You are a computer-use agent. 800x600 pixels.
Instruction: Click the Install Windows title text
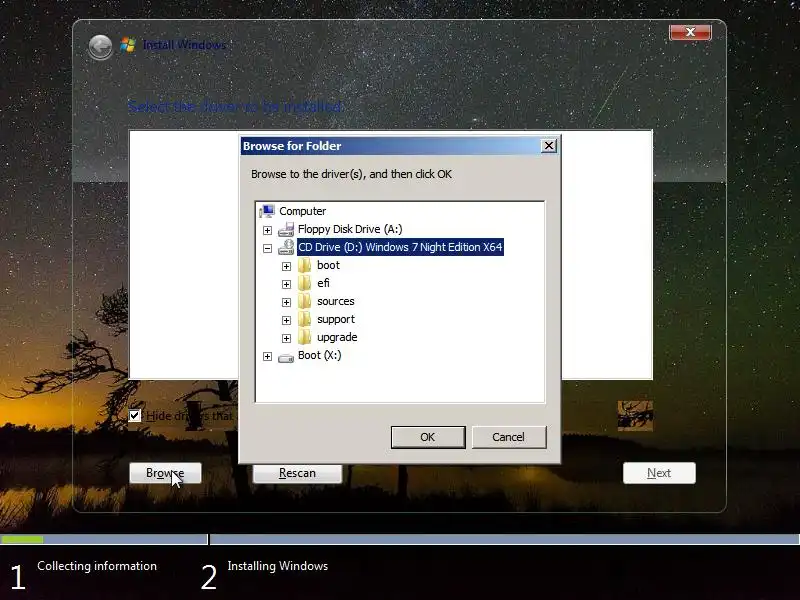pyautogui.click(x=184, y=45)
